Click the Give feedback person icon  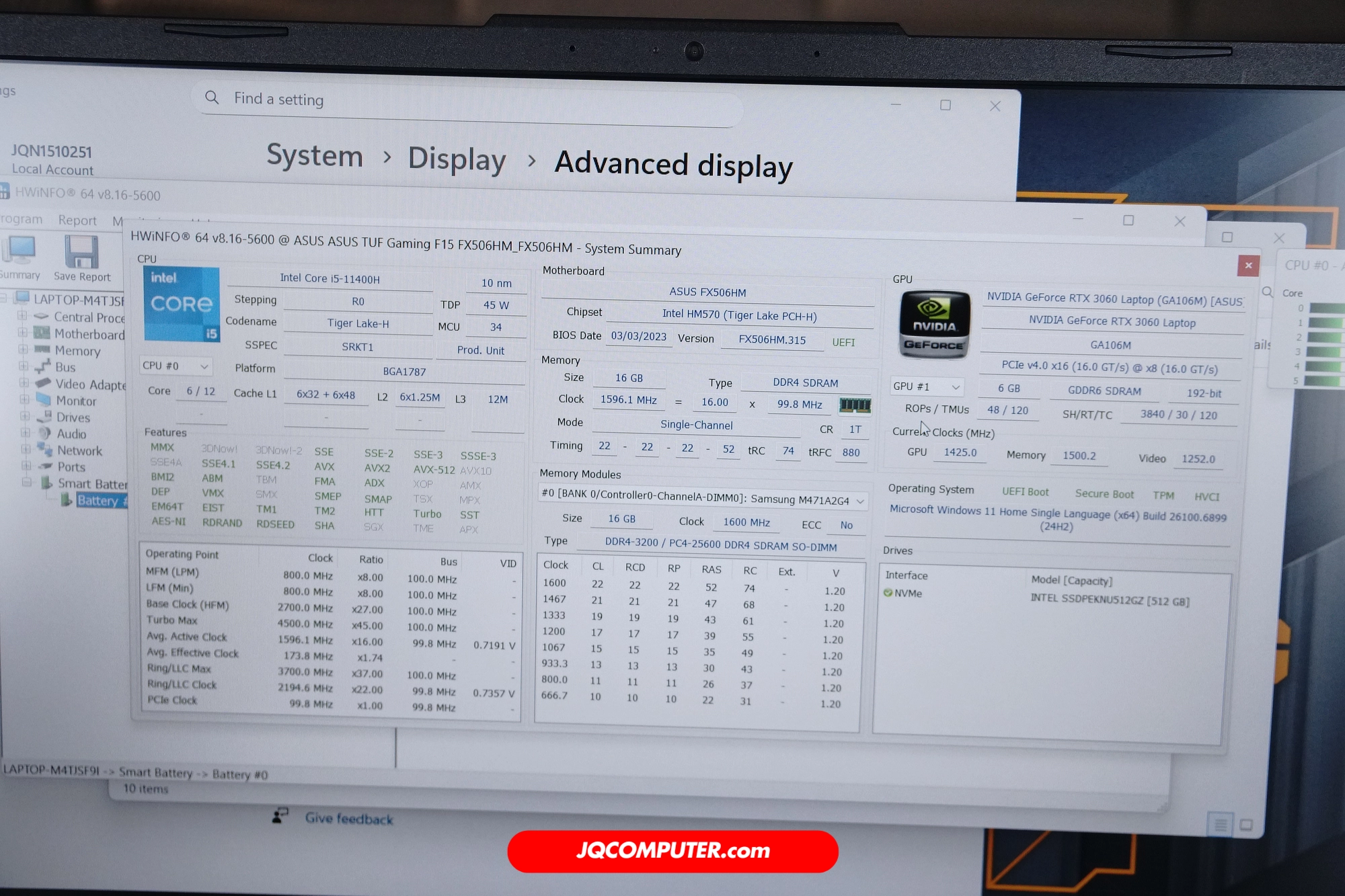pyautogui.click(x=280, y=816)
